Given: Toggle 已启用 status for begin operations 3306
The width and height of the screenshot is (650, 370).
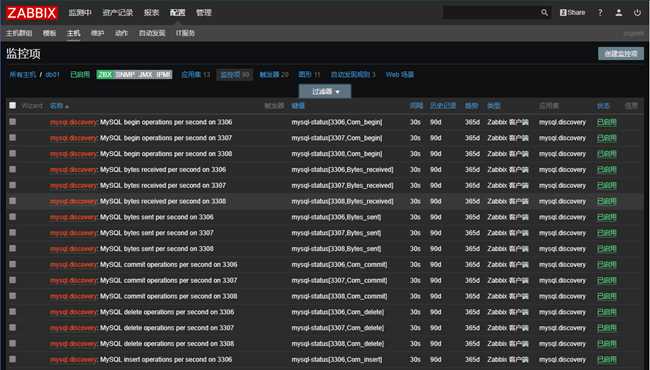Looking at the screenshot, I should [x=606, y=122].
